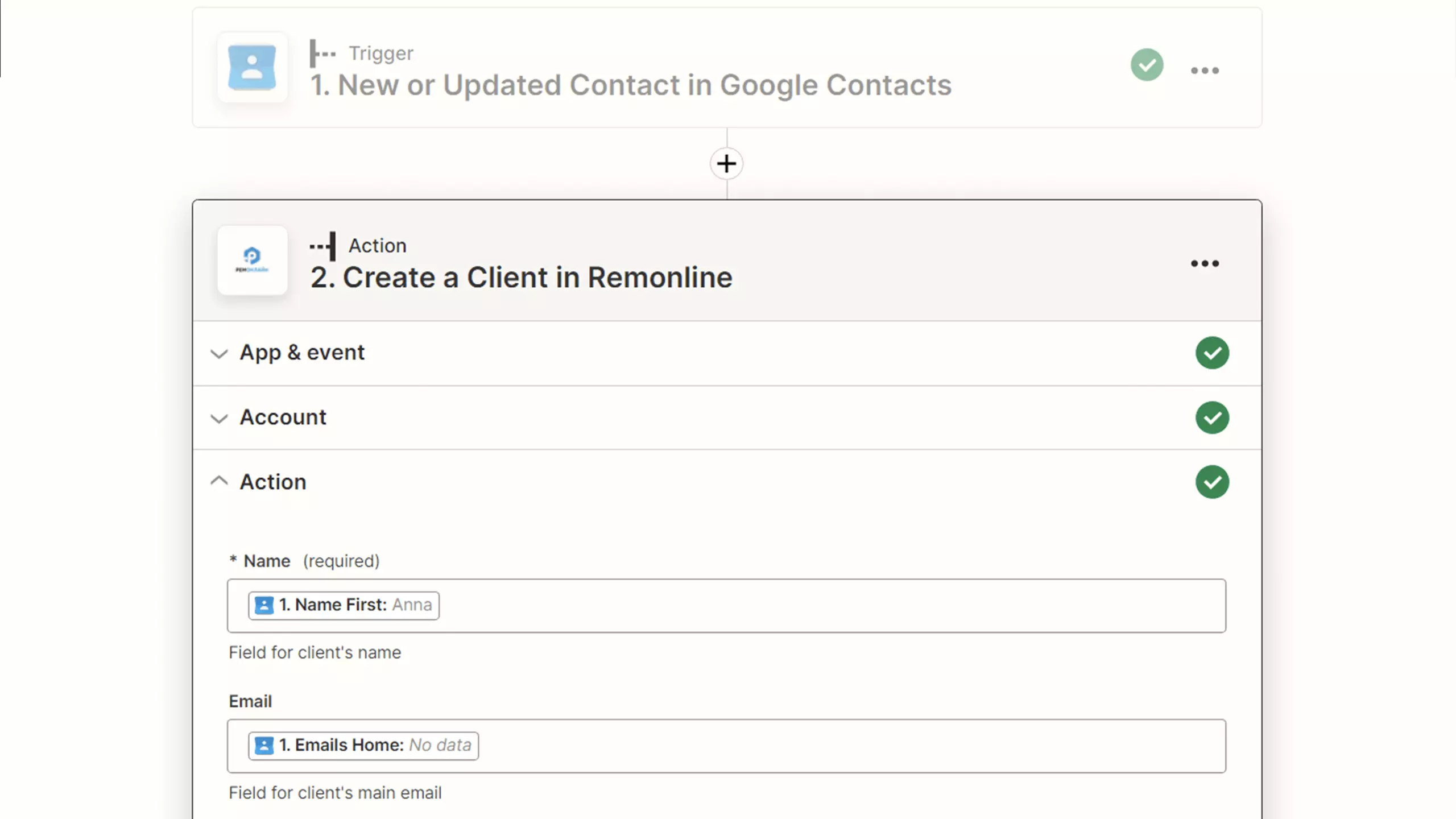Image resolution: width=1456 pixels, height=819 pixels.
Task: Open the Google Contacts trigger app icon
Action: click(x=252, y=68)
